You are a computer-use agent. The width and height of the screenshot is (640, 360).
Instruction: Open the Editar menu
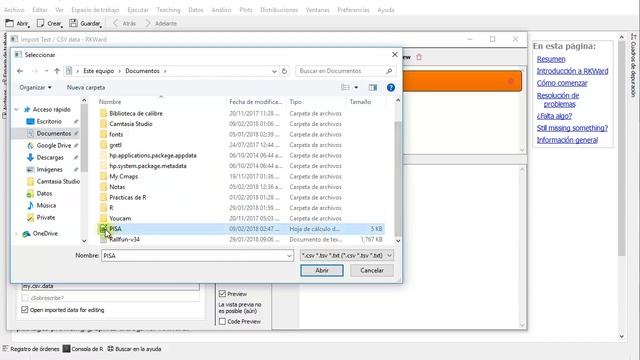(40, 10)
